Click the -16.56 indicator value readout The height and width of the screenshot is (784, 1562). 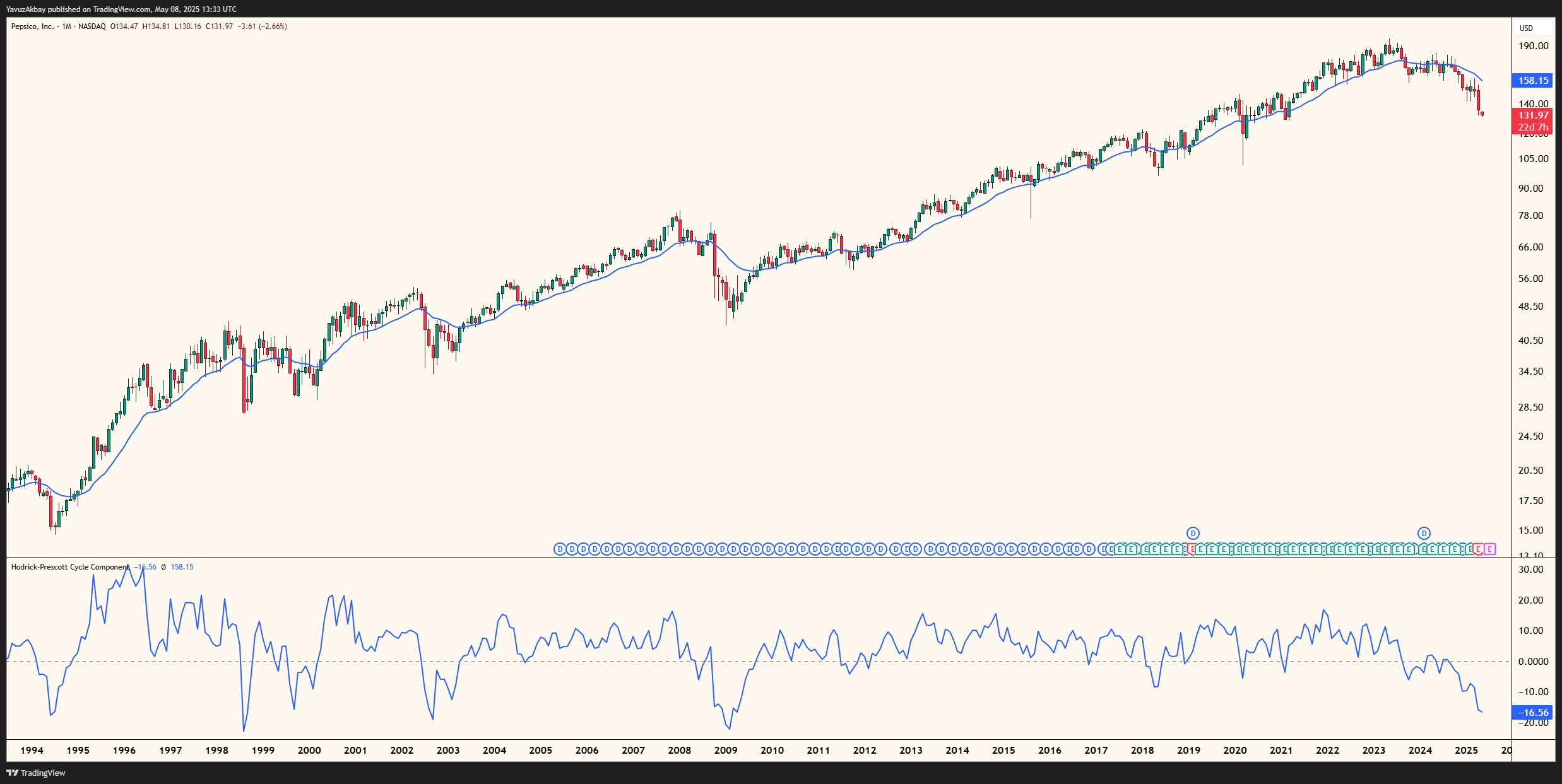pos(146,566)
